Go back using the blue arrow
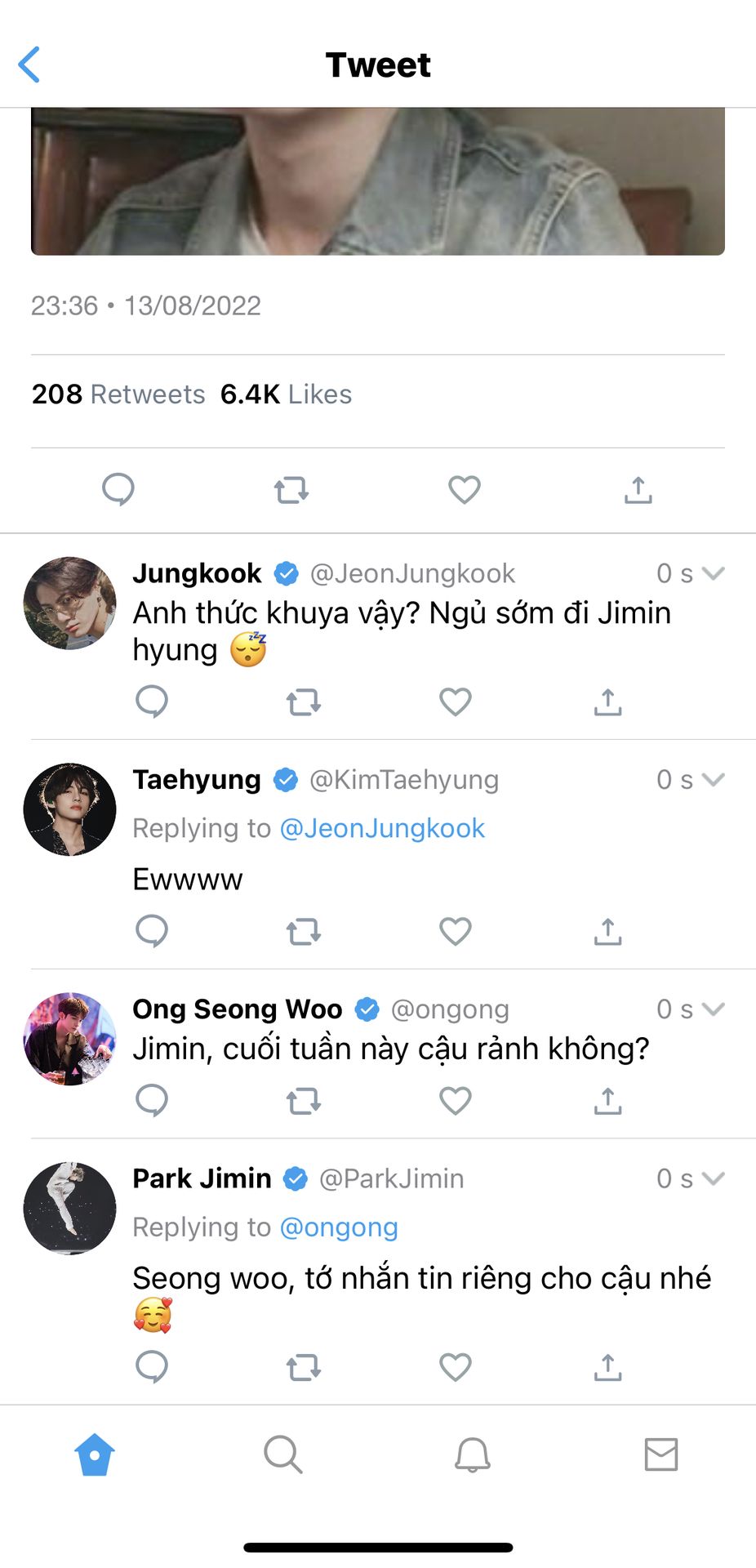 pos(29,65)
